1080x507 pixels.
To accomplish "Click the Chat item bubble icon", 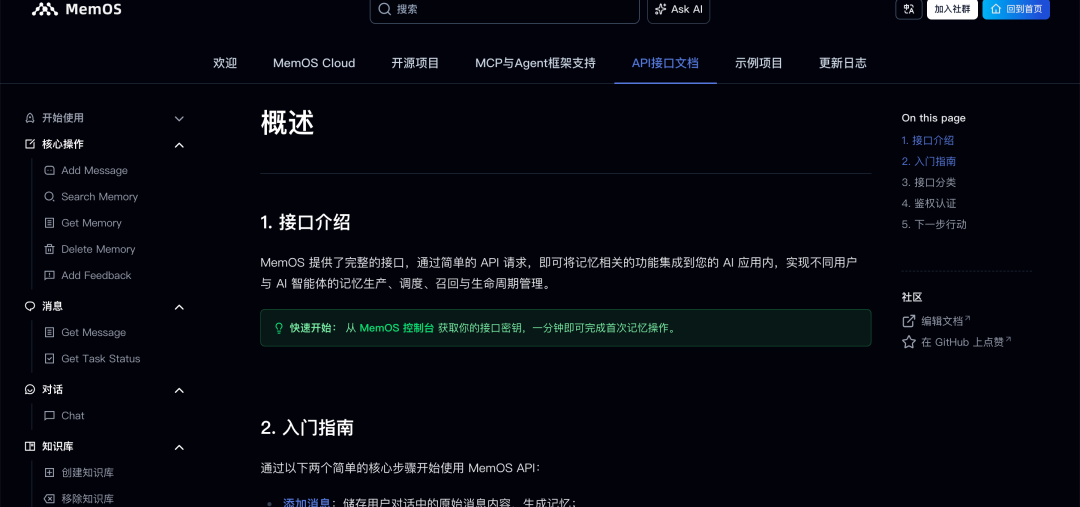I will coord(49,415).
